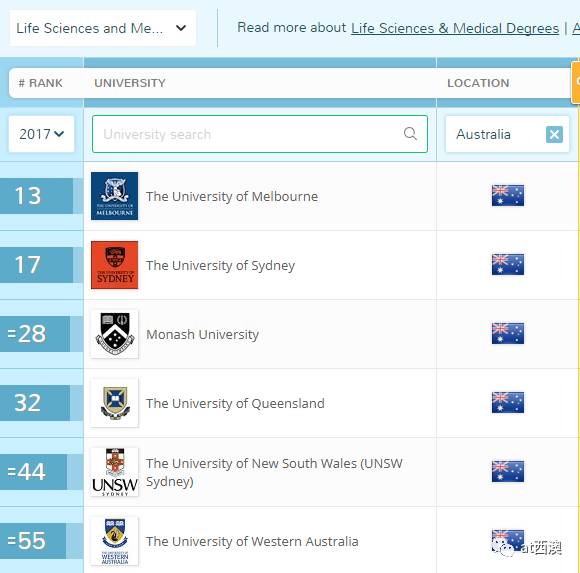
Task: Click the University of Melbourne logo
Action: [x=114, y=196]
